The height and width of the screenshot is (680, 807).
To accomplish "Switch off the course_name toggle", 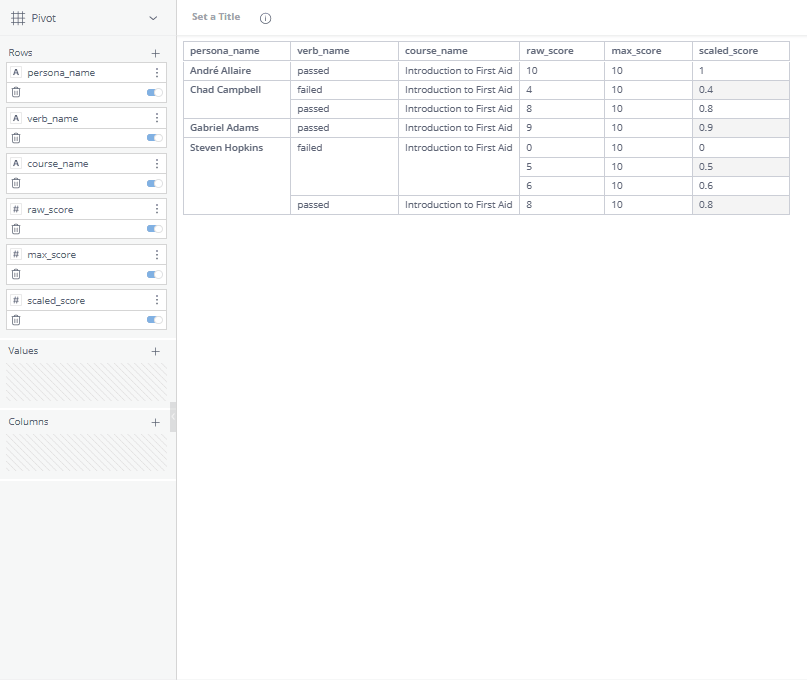I will pyautogui.click(x=154, y=183).
